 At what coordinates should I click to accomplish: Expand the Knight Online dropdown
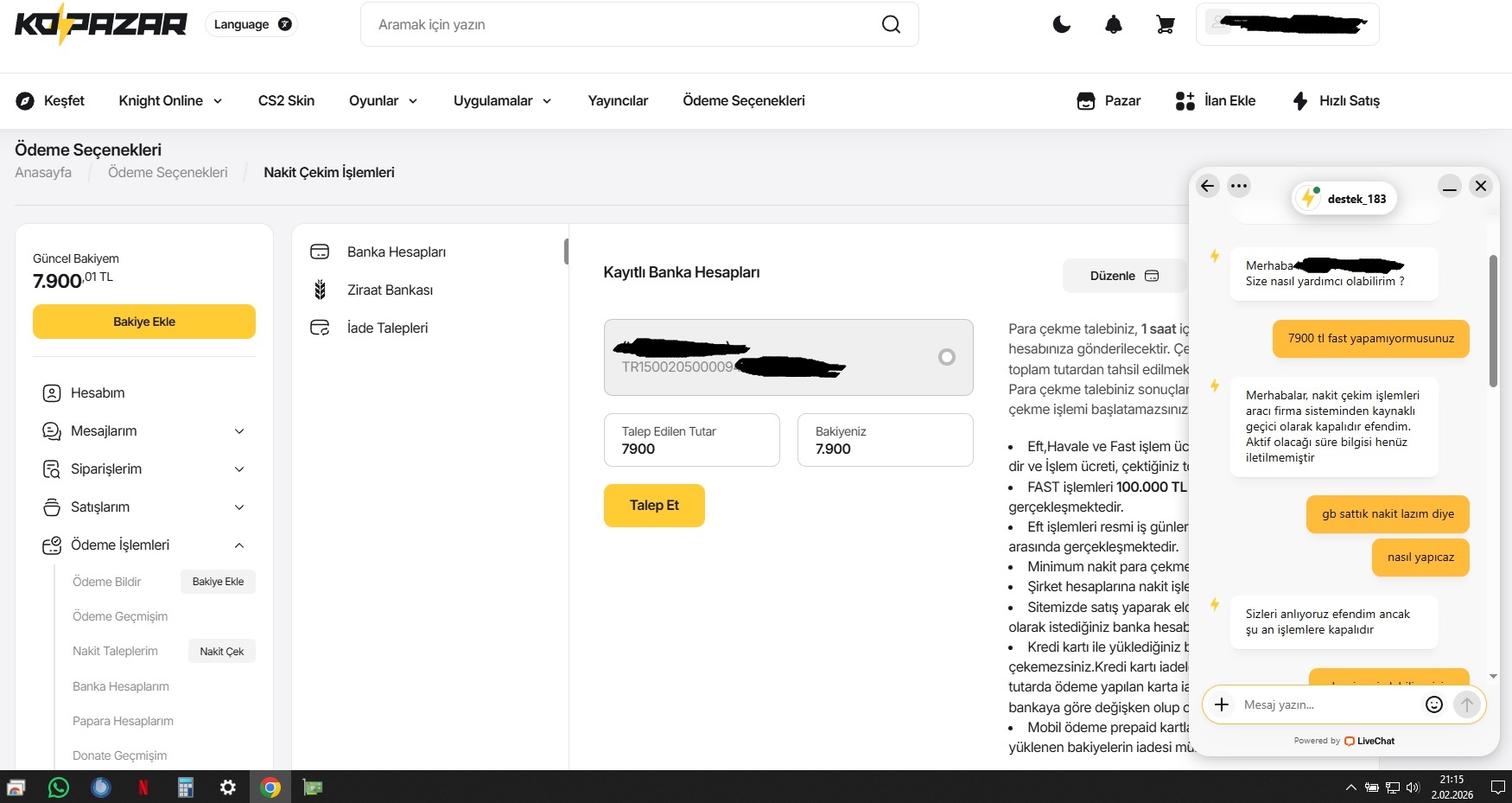[170, 100]
